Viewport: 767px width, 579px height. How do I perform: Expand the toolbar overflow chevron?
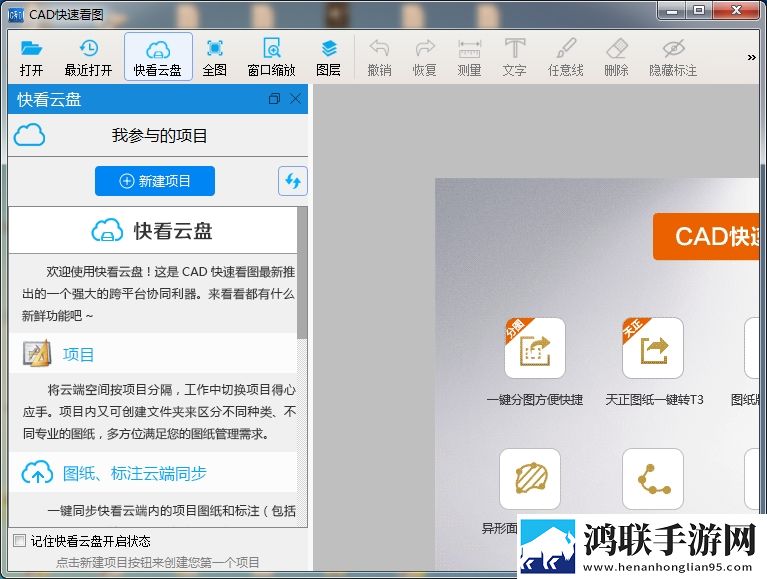[x=751, y=58]
